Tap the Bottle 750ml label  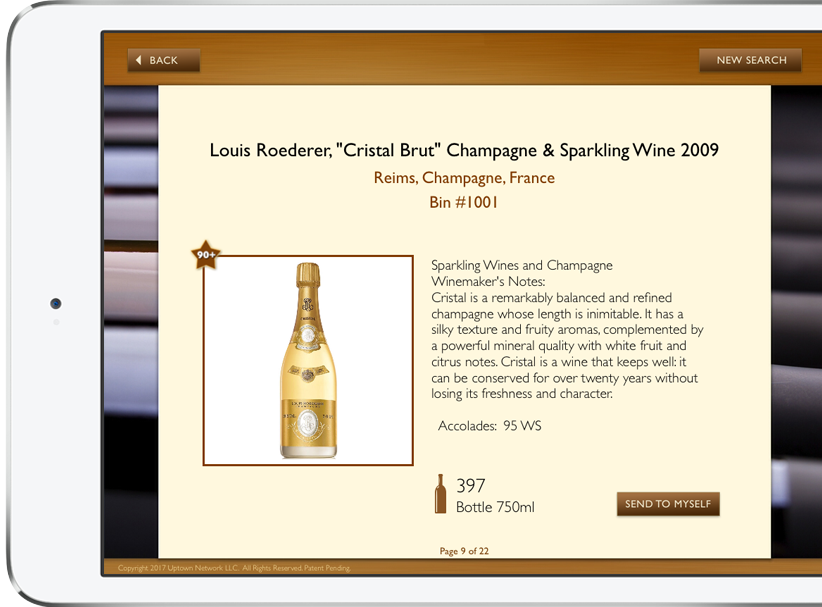(495, 507)
